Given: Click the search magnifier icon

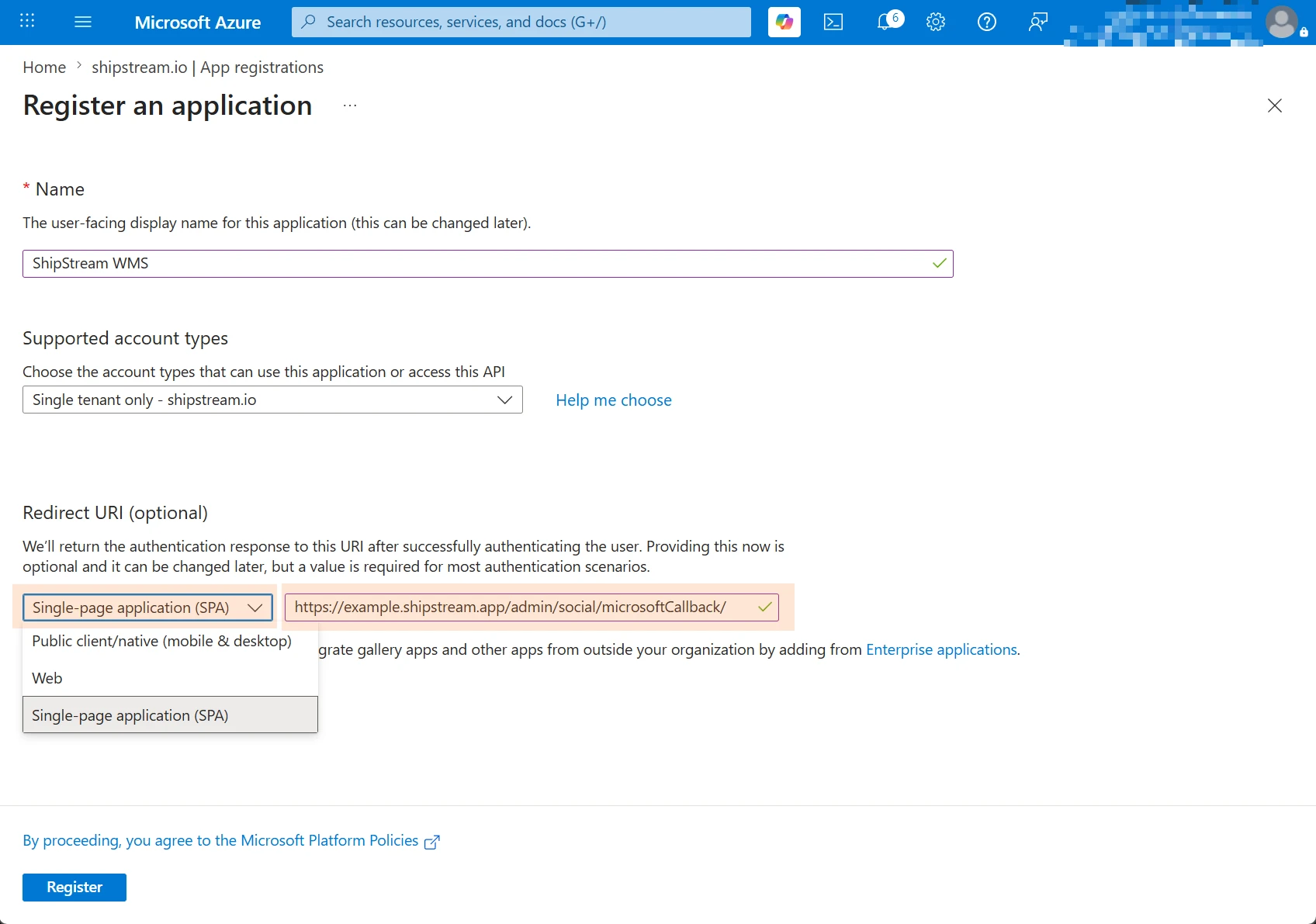Looking at the screenshot, I should tap(309, 22).
